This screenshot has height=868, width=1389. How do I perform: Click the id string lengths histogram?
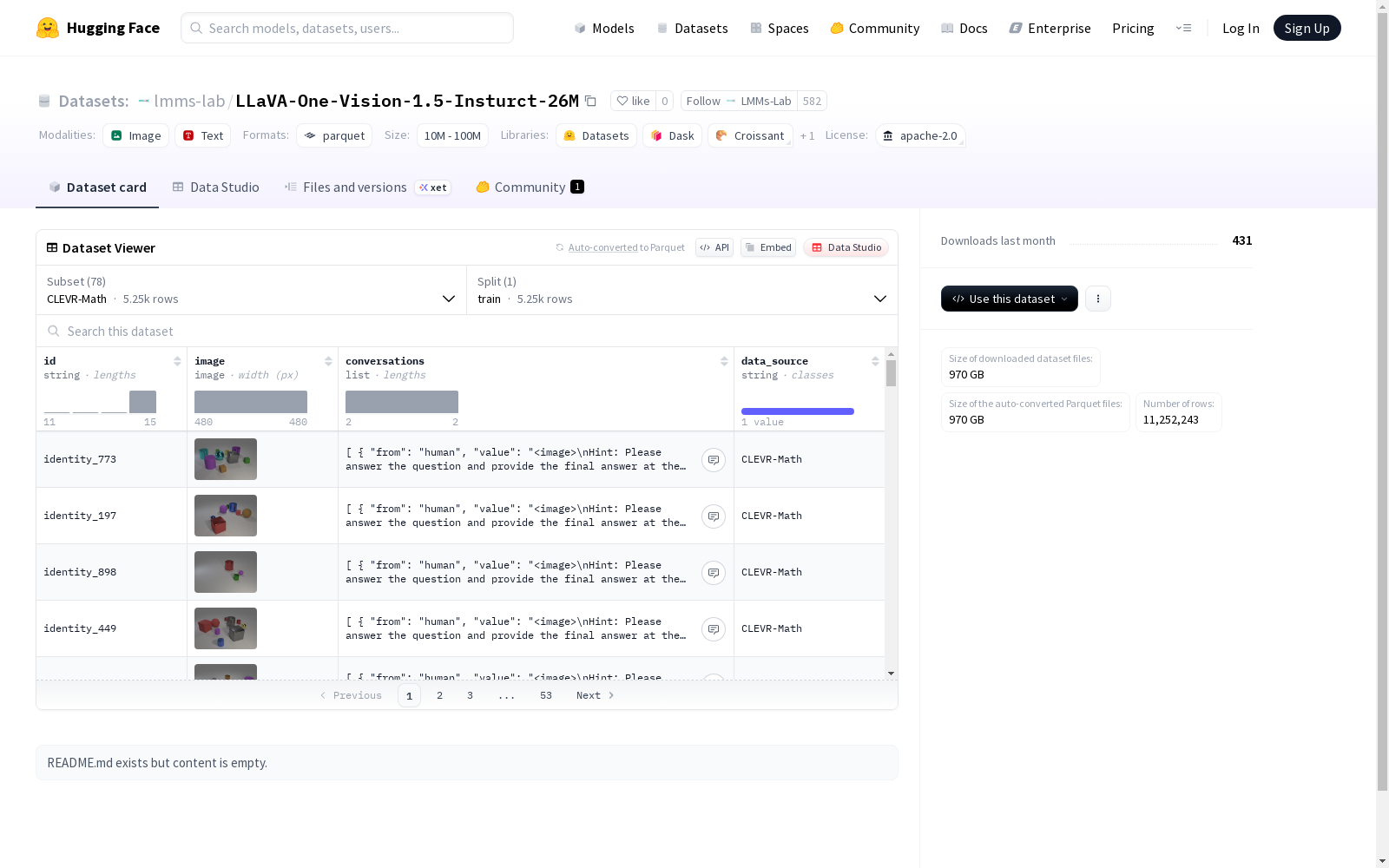tap(100, 402)
